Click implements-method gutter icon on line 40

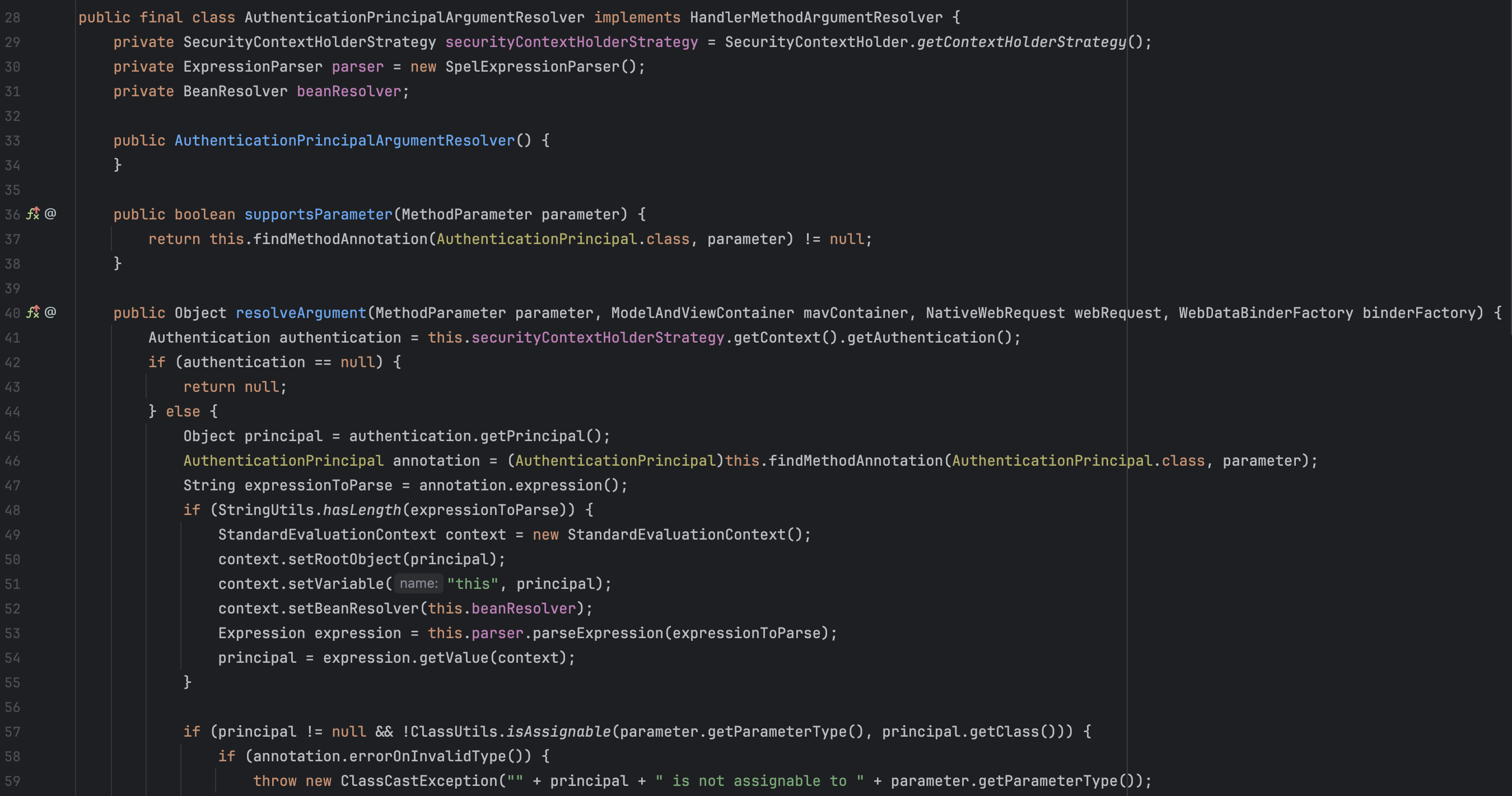33,313
